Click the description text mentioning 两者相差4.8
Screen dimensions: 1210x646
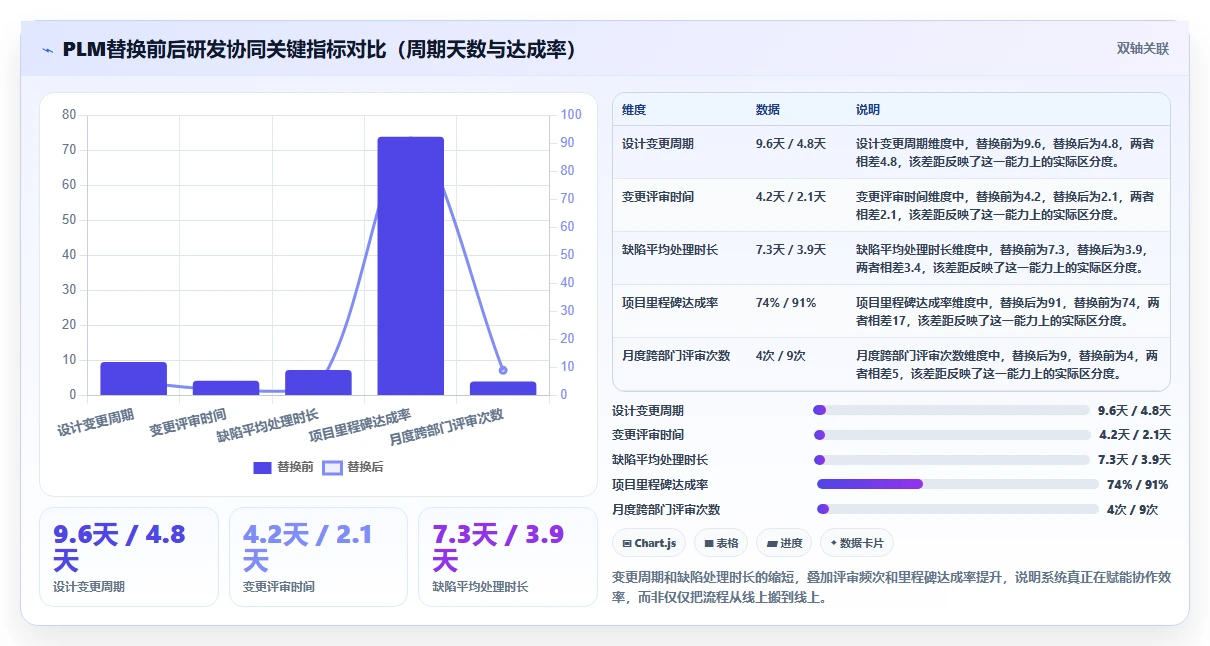pyautogui.click(x=1005, y=152)
